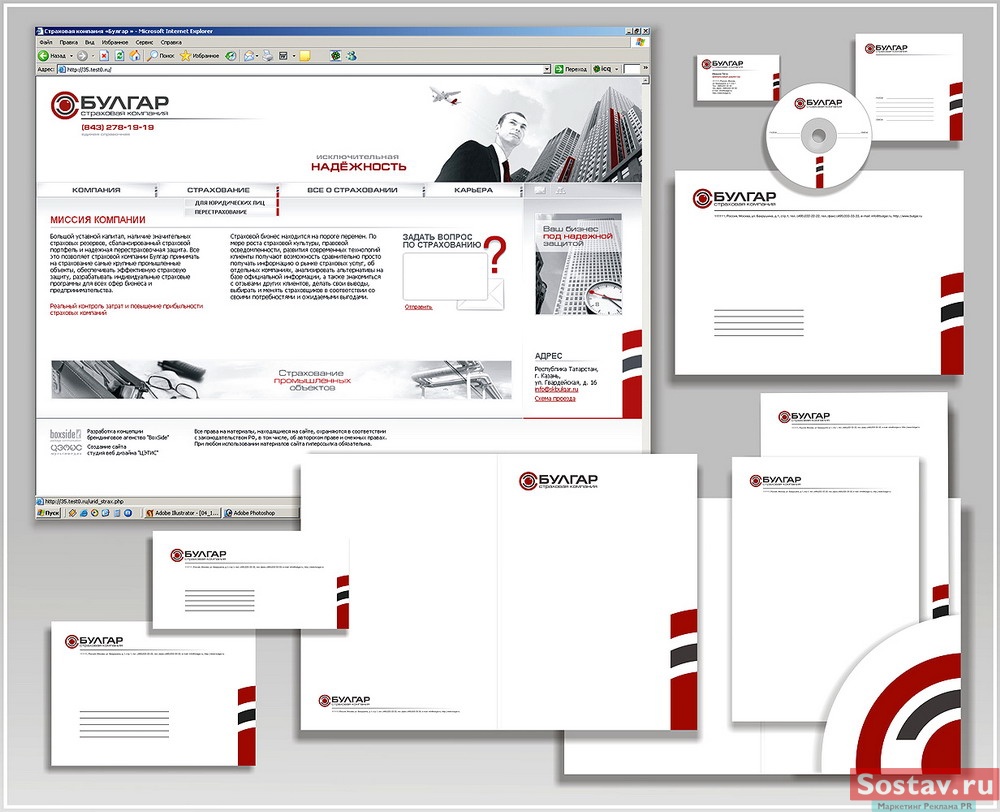This screenshot has width=1000, height=812.
Task: Open the Избранное menu in menu bar
Action: (115, 43)
